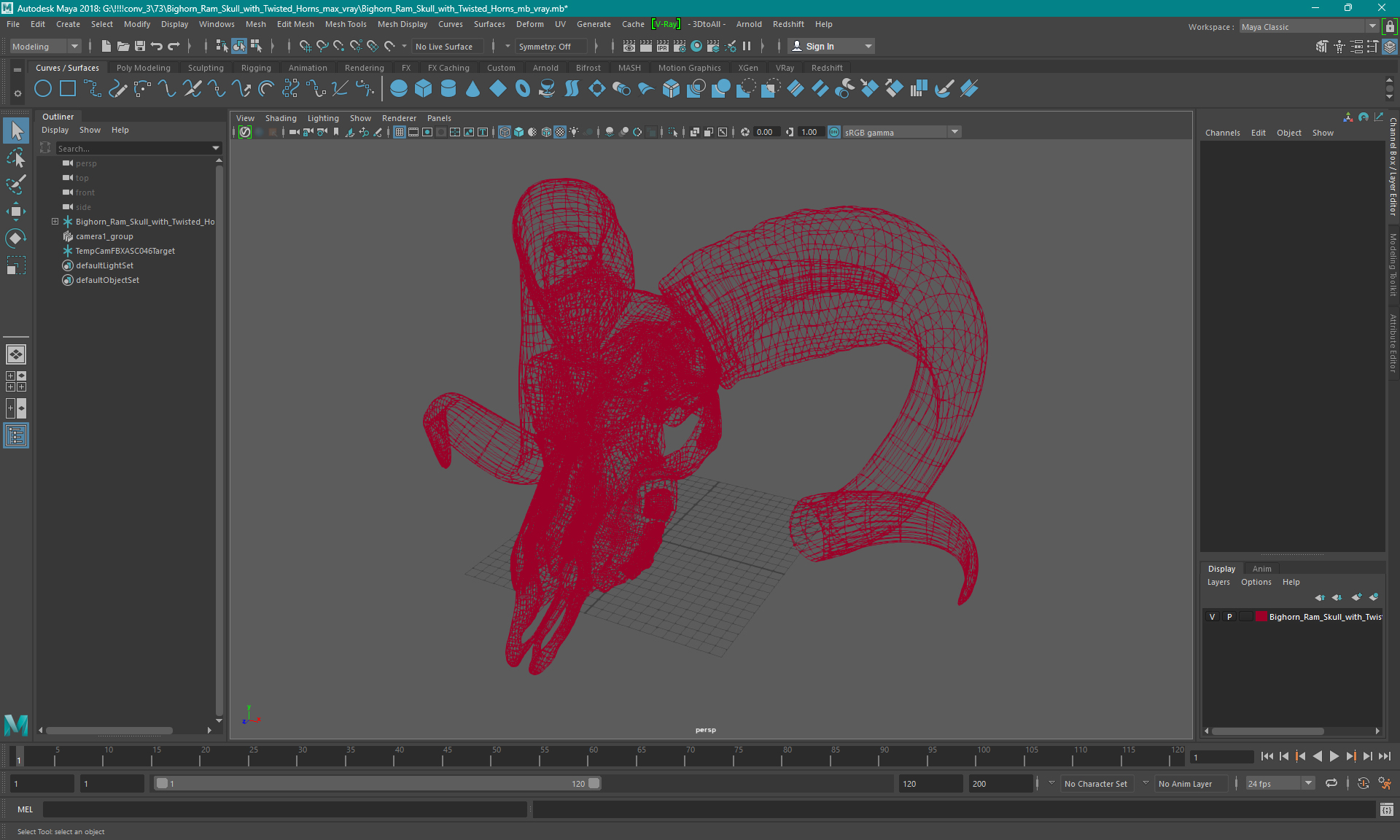Click the New Scene icon
The width and height of the screenshot is (1400, 840).
click(106, 46)
